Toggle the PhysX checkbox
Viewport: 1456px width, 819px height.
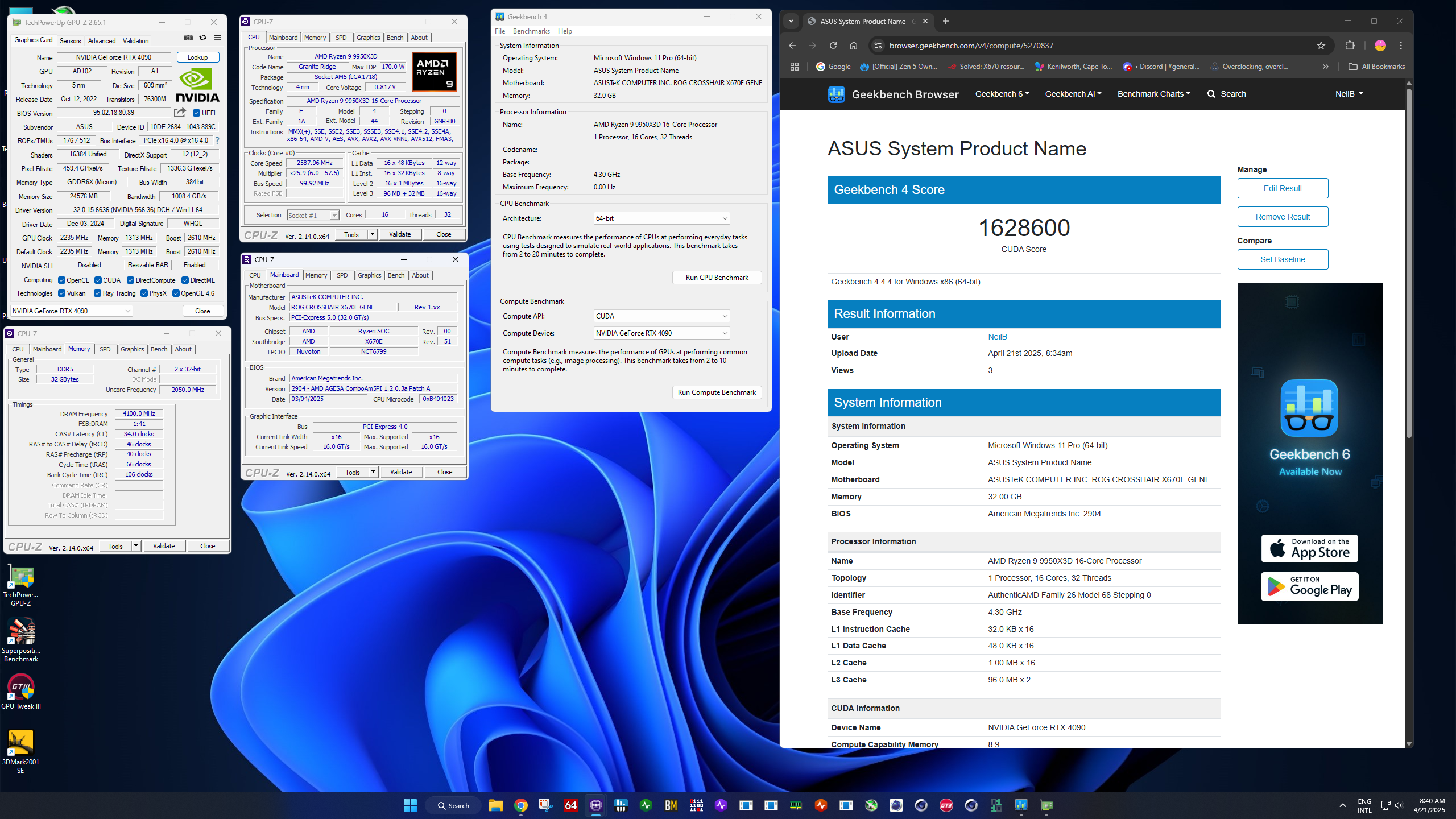tap(144, 293)
